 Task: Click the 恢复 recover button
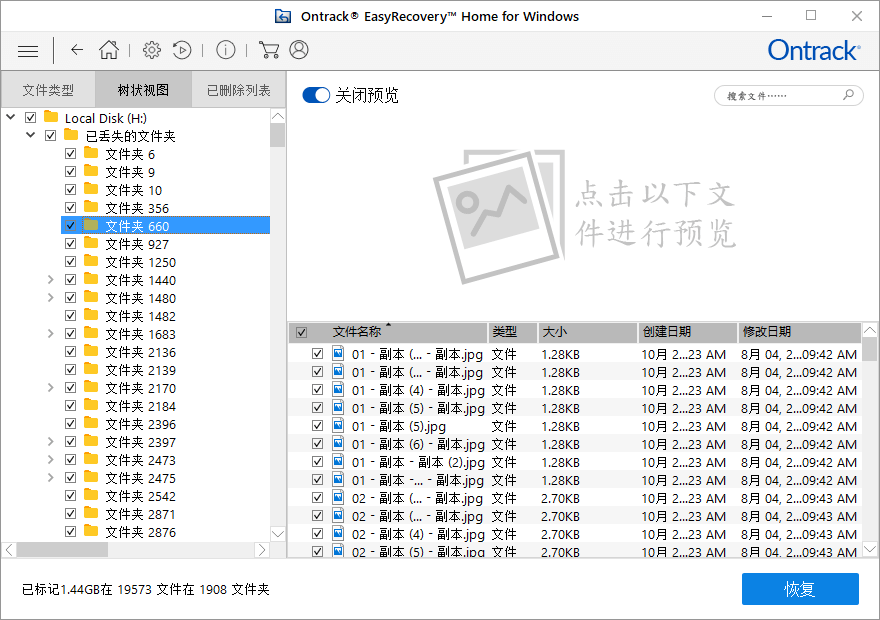click(800, 589)
